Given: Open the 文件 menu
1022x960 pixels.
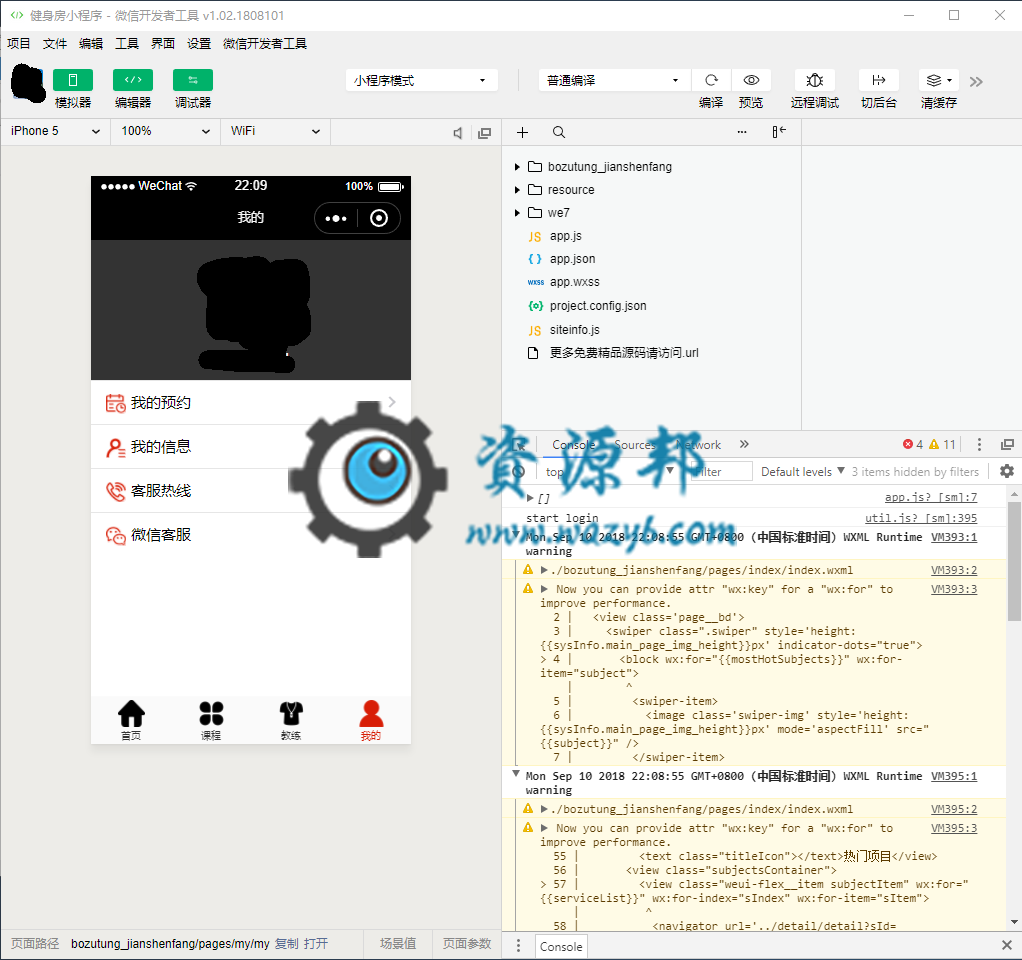Looking at the screenshot, I should tap(55, 44).
